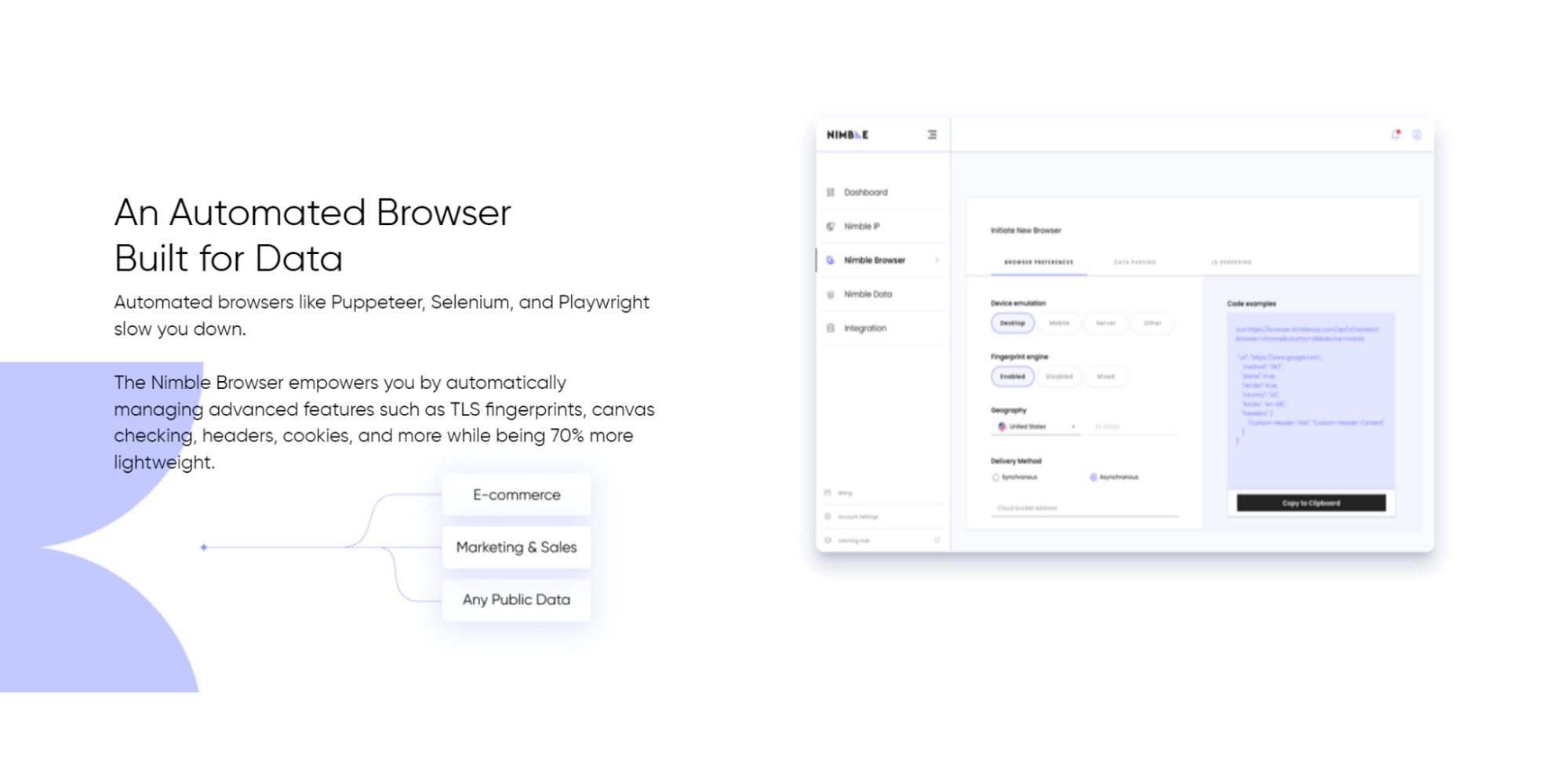Click the Cloud bucket address field

coord(1085,508)
